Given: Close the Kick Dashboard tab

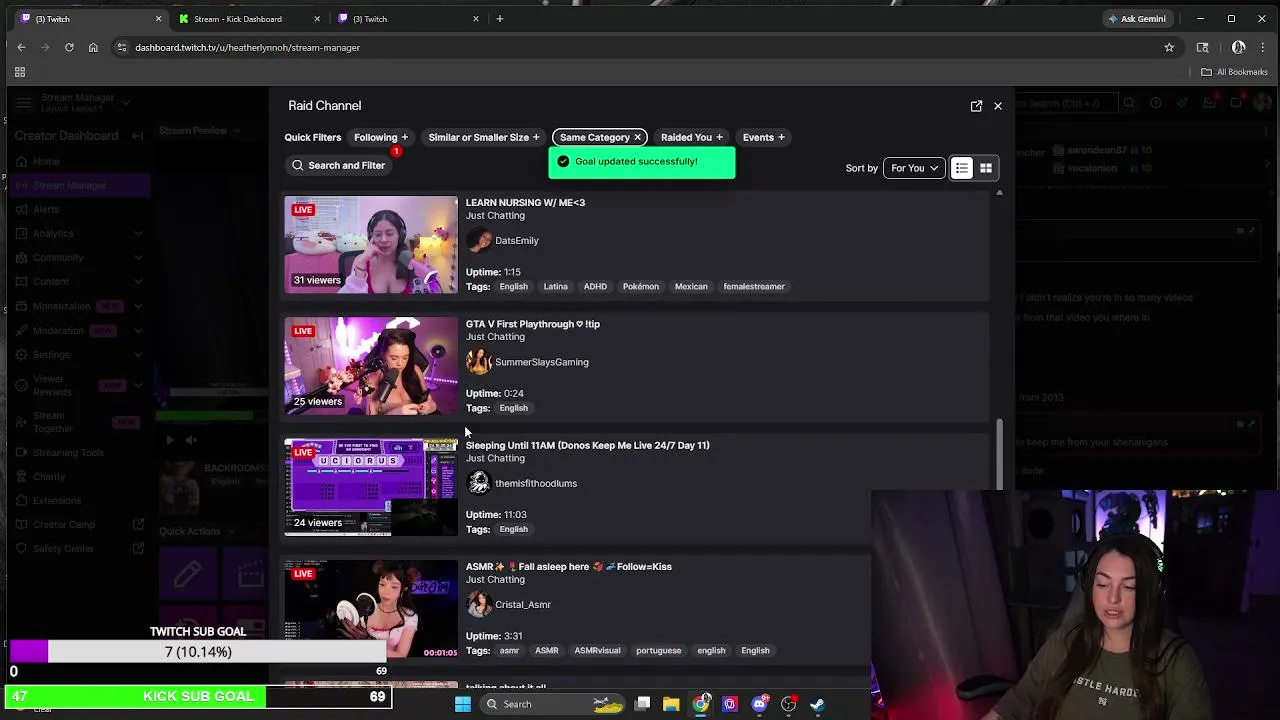Looking at the screenshot, I should 317,19.
